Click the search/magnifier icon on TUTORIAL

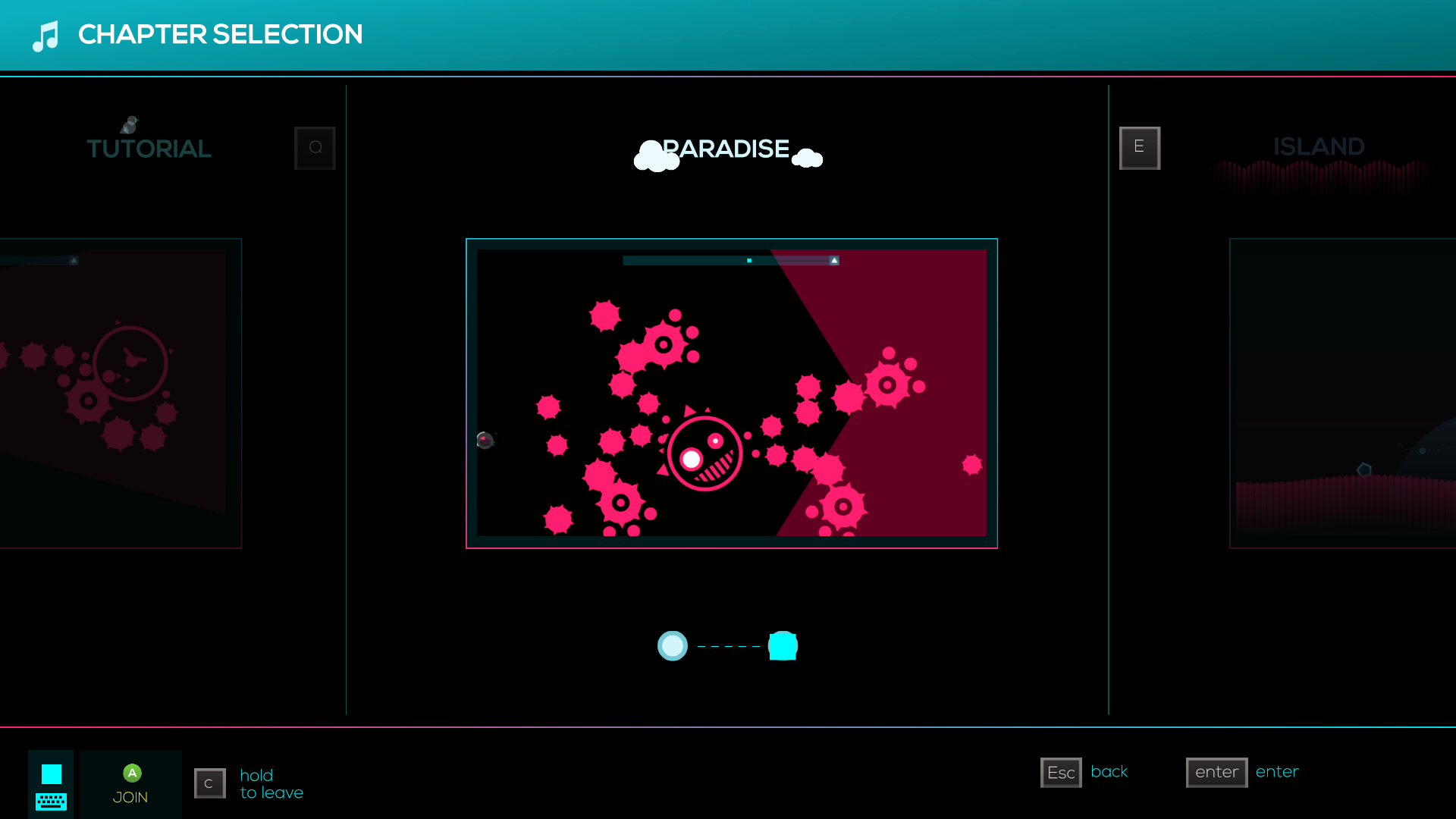316,148
